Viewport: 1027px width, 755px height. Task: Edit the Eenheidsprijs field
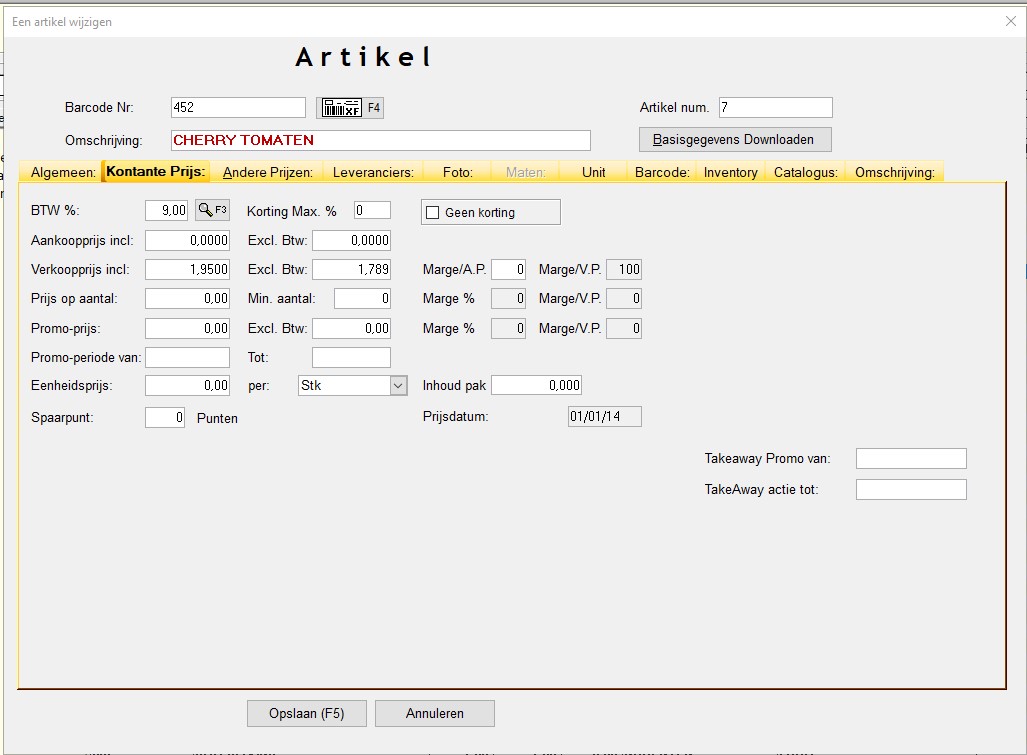(187, 385)
